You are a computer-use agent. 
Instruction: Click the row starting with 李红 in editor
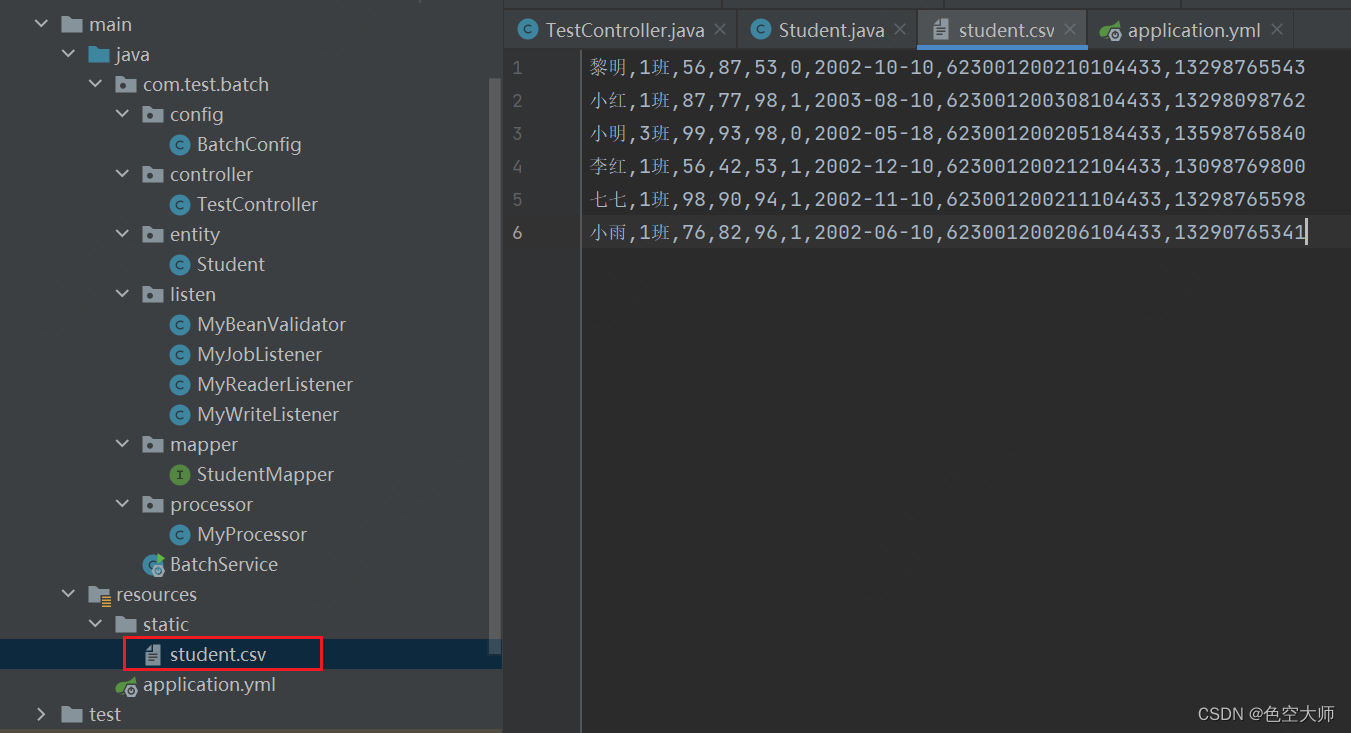948,166
